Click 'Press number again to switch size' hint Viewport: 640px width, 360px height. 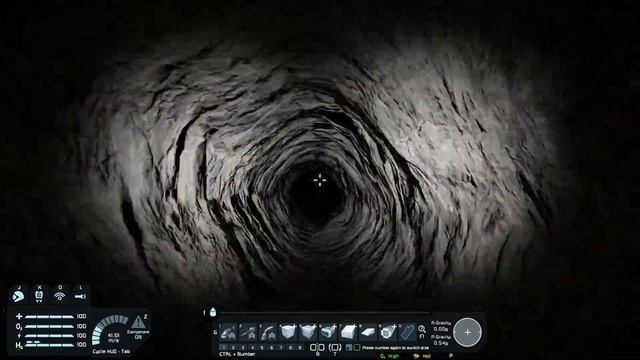[x=396, y=348]
